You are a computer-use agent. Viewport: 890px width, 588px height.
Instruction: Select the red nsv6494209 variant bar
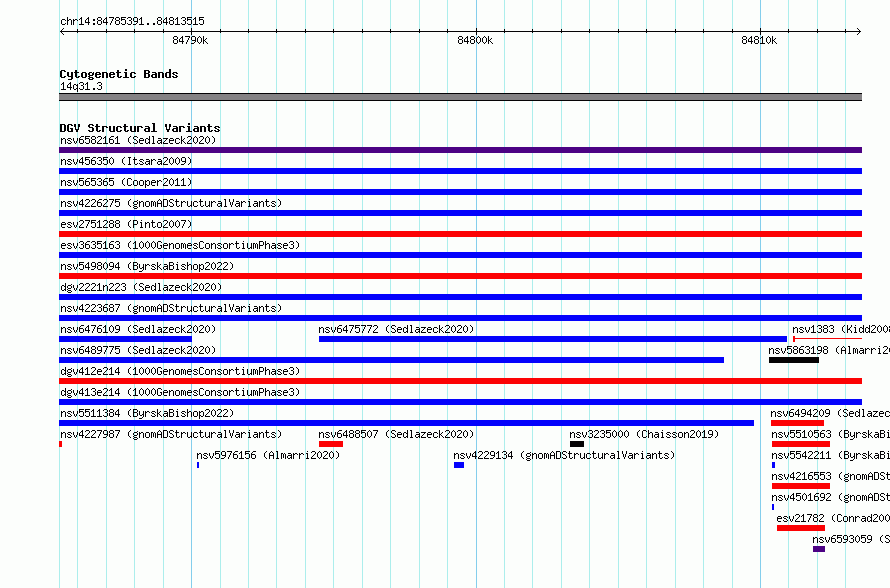(x=797, y=423)
